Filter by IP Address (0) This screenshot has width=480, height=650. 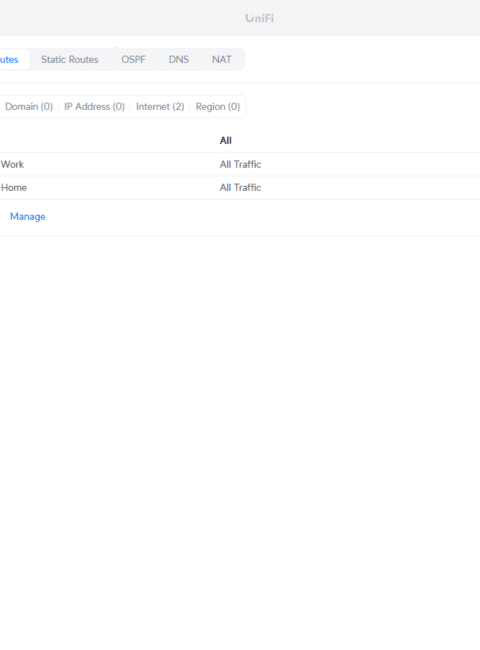click(95, 107)
